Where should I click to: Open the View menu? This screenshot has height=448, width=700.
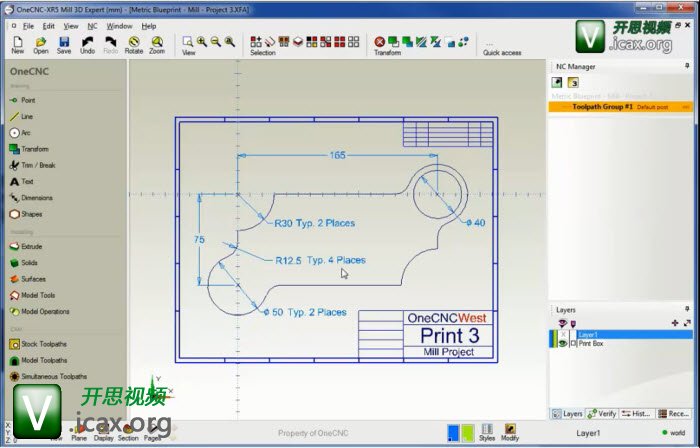(71, 26)
